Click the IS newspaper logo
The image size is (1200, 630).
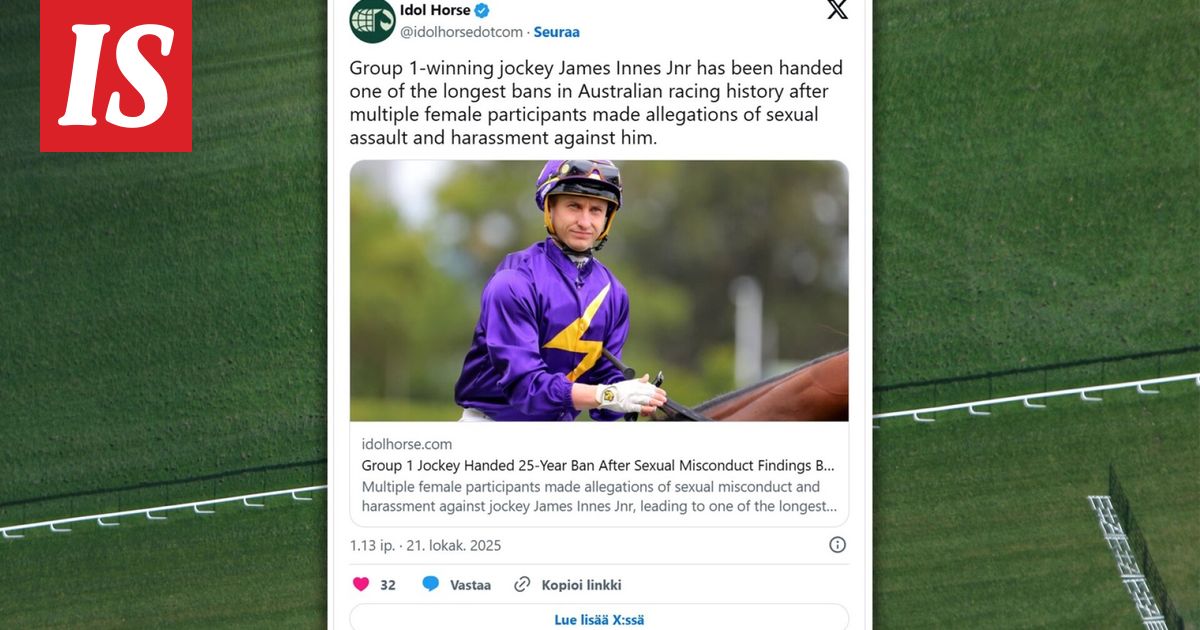(115, 75)
